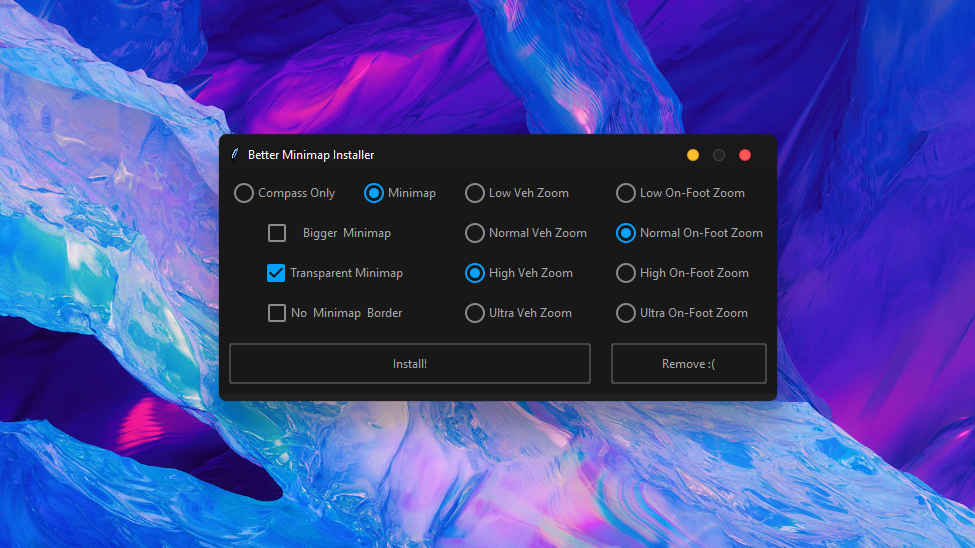Screen dimensions: 975x548
Task: Select High Veh Zoom radio button
Action: tap(475, 273)
